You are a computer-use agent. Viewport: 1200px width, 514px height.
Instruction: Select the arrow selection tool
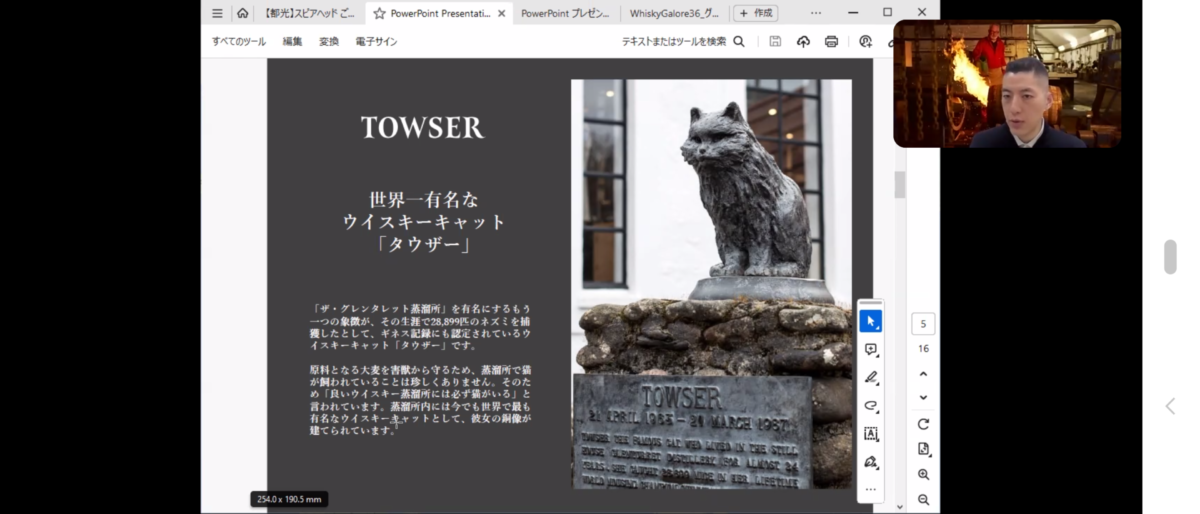pos(871,321)
